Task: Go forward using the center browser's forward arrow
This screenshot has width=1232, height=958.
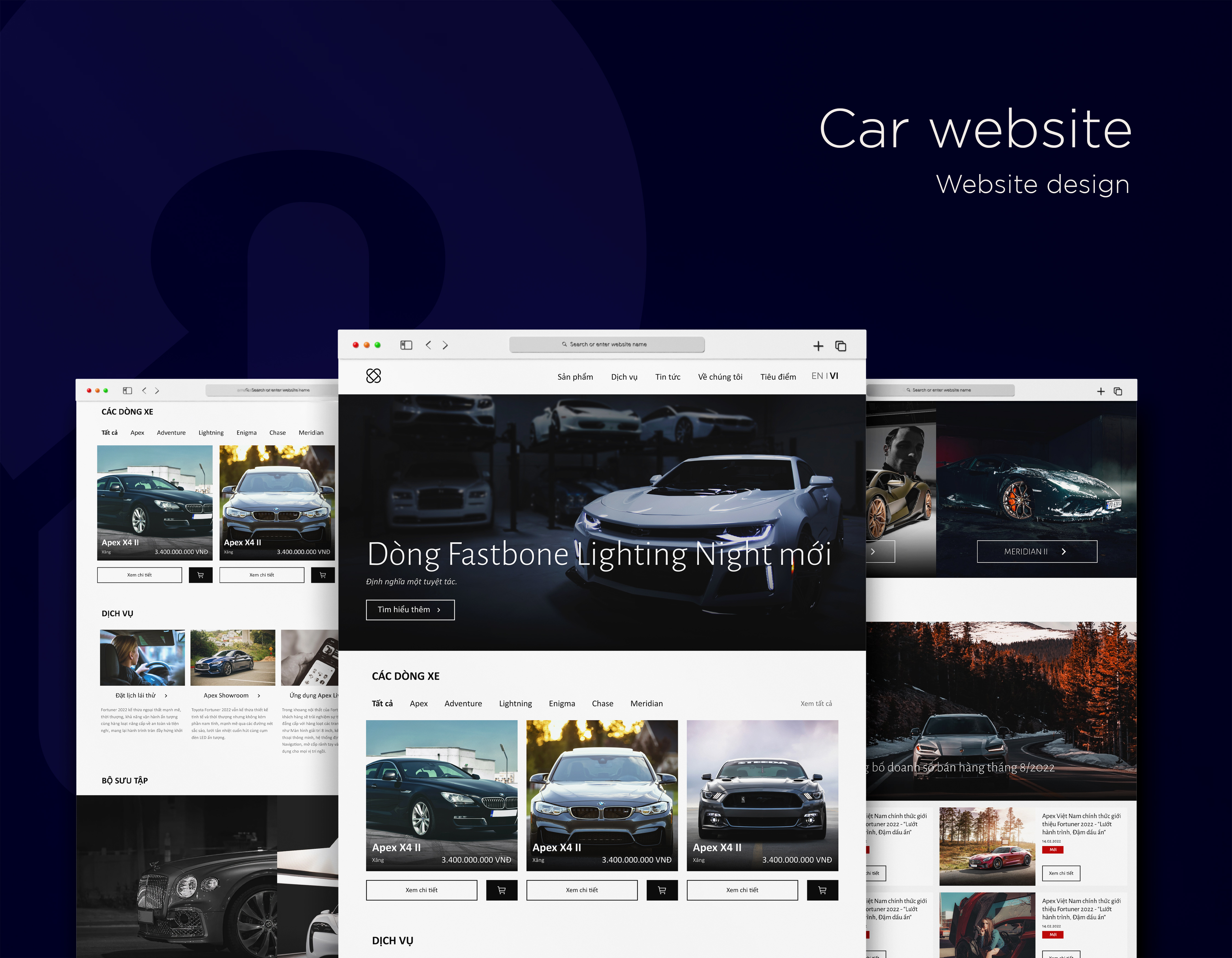Action: 445,345
